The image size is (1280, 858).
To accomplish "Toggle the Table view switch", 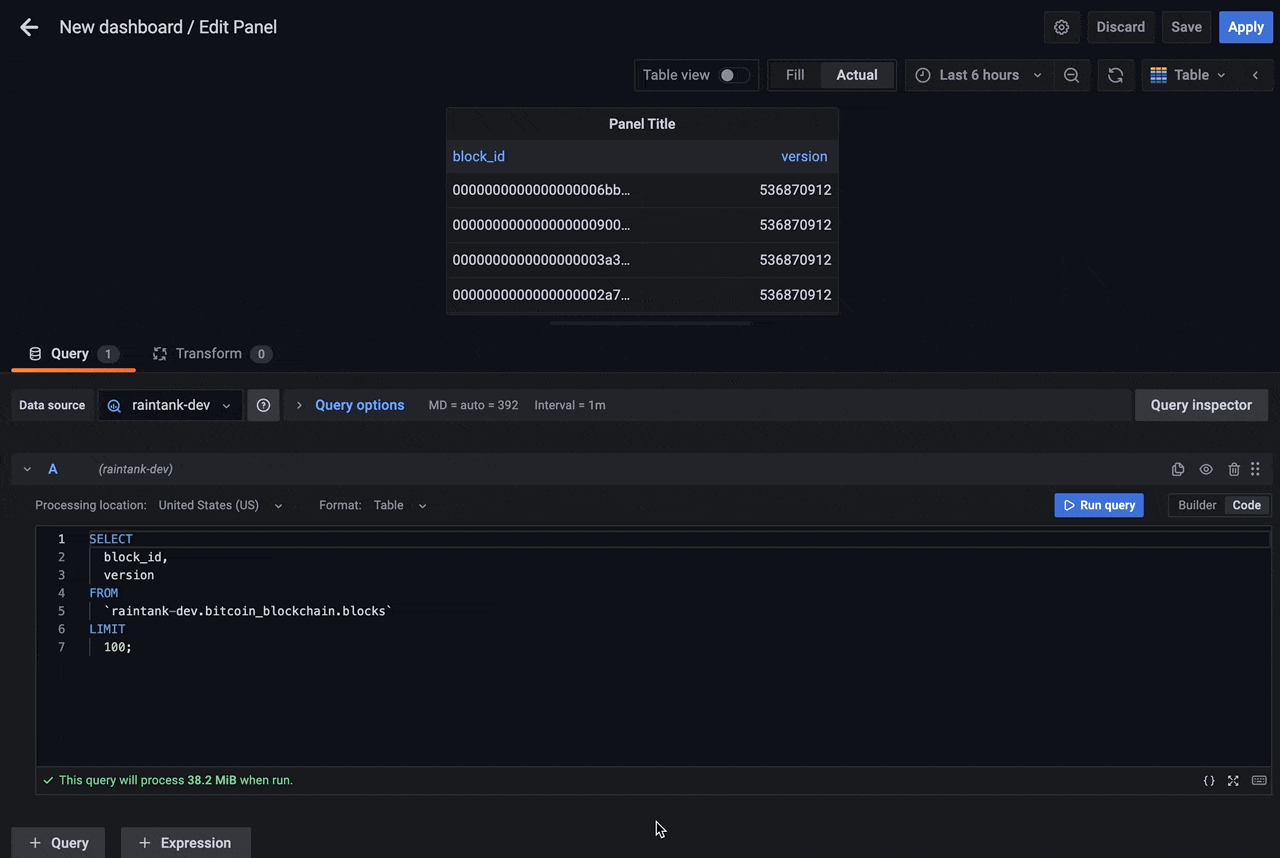I will tap(731, 75).
